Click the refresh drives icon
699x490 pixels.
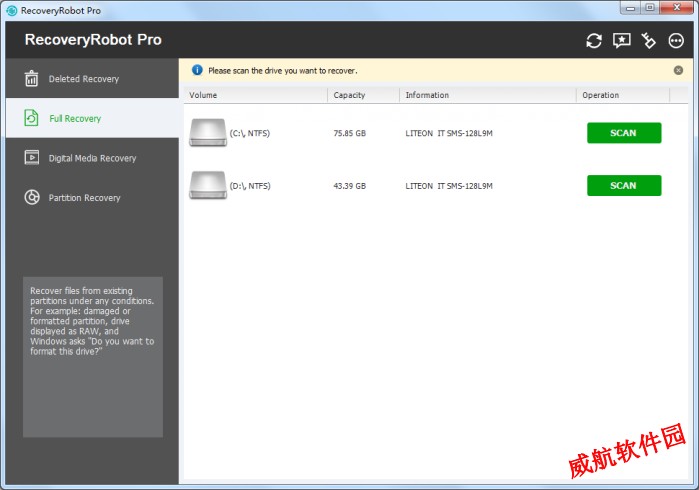[x=594, y=41]
